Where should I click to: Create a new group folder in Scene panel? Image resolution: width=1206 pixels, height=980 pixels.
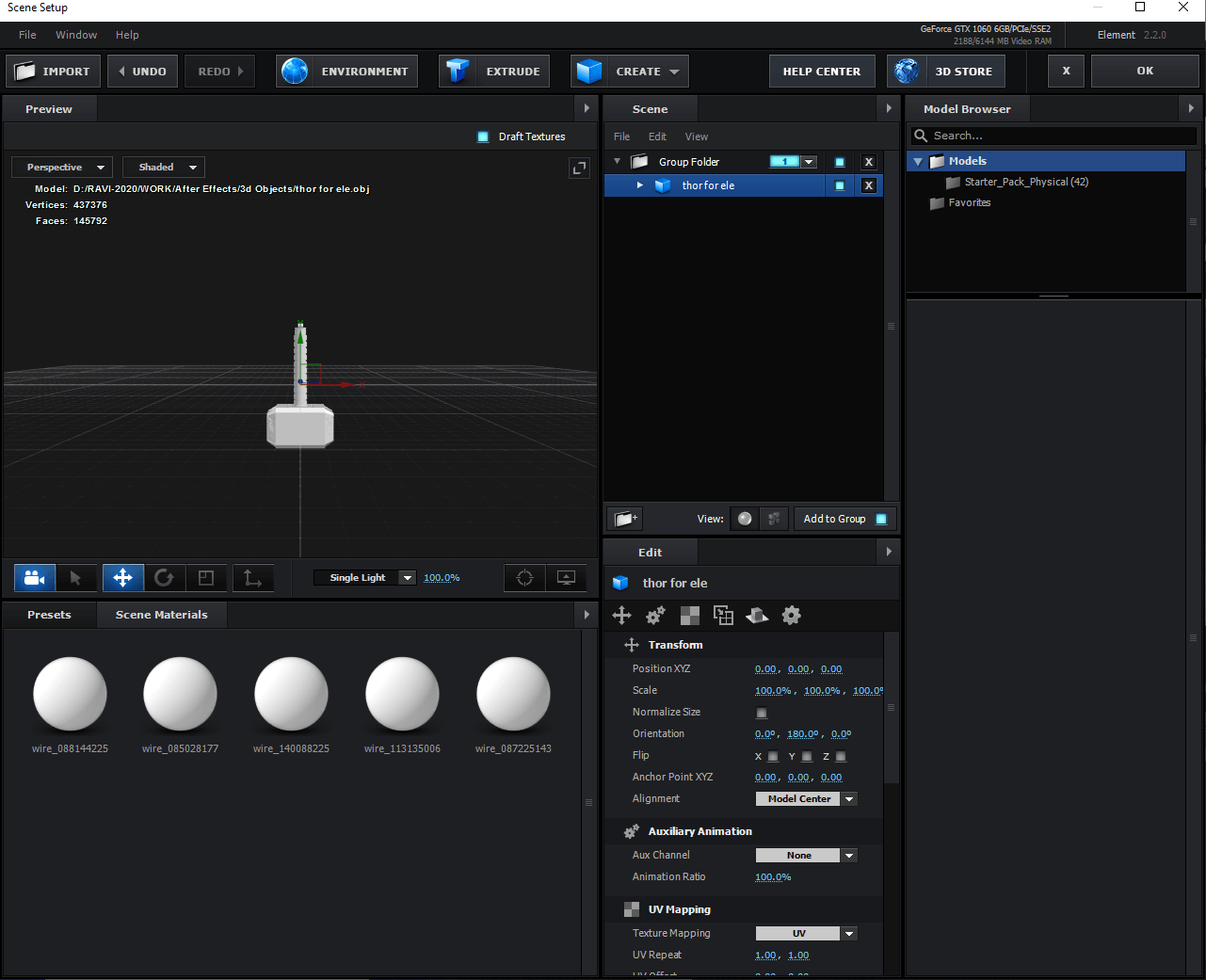(624, 519)
